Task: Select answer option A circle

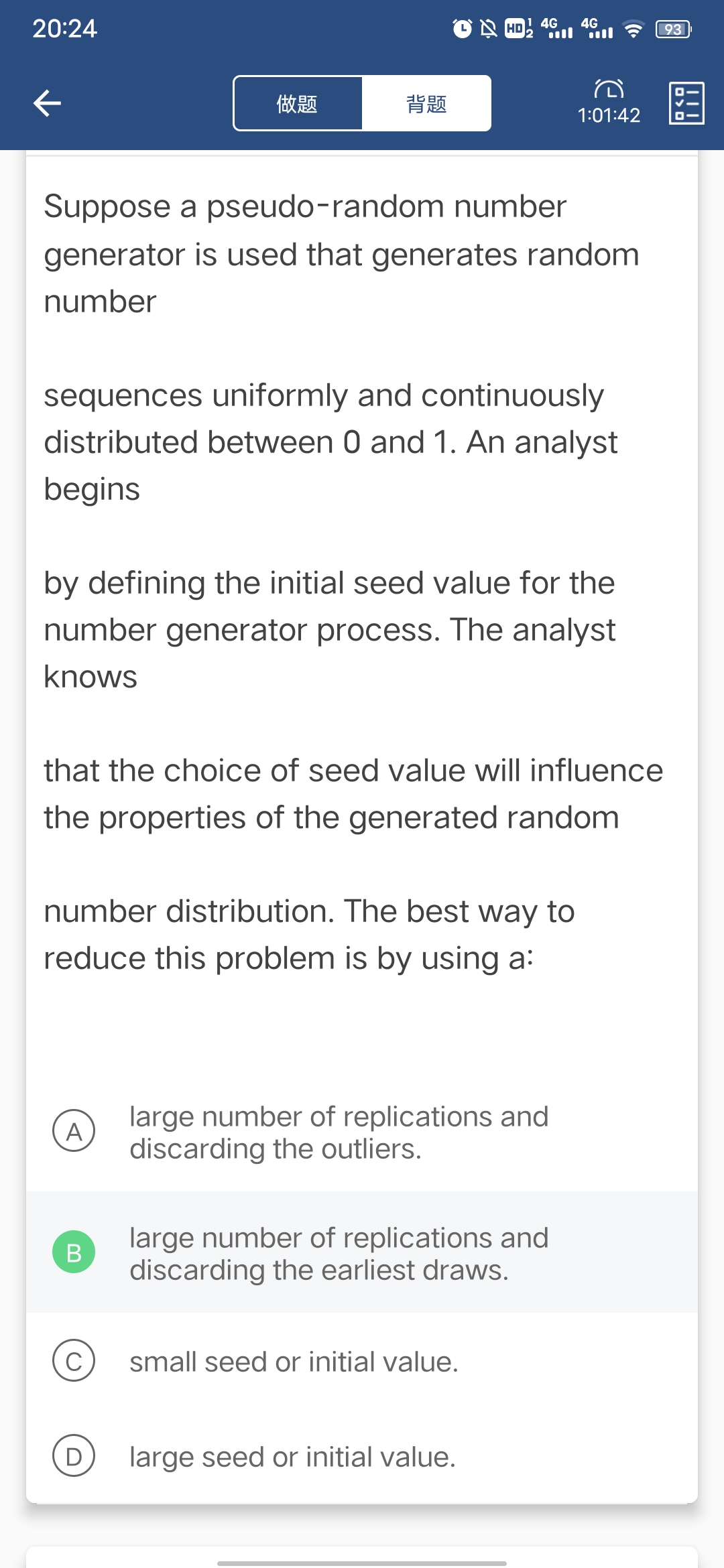Action: tap(74, 1130)
